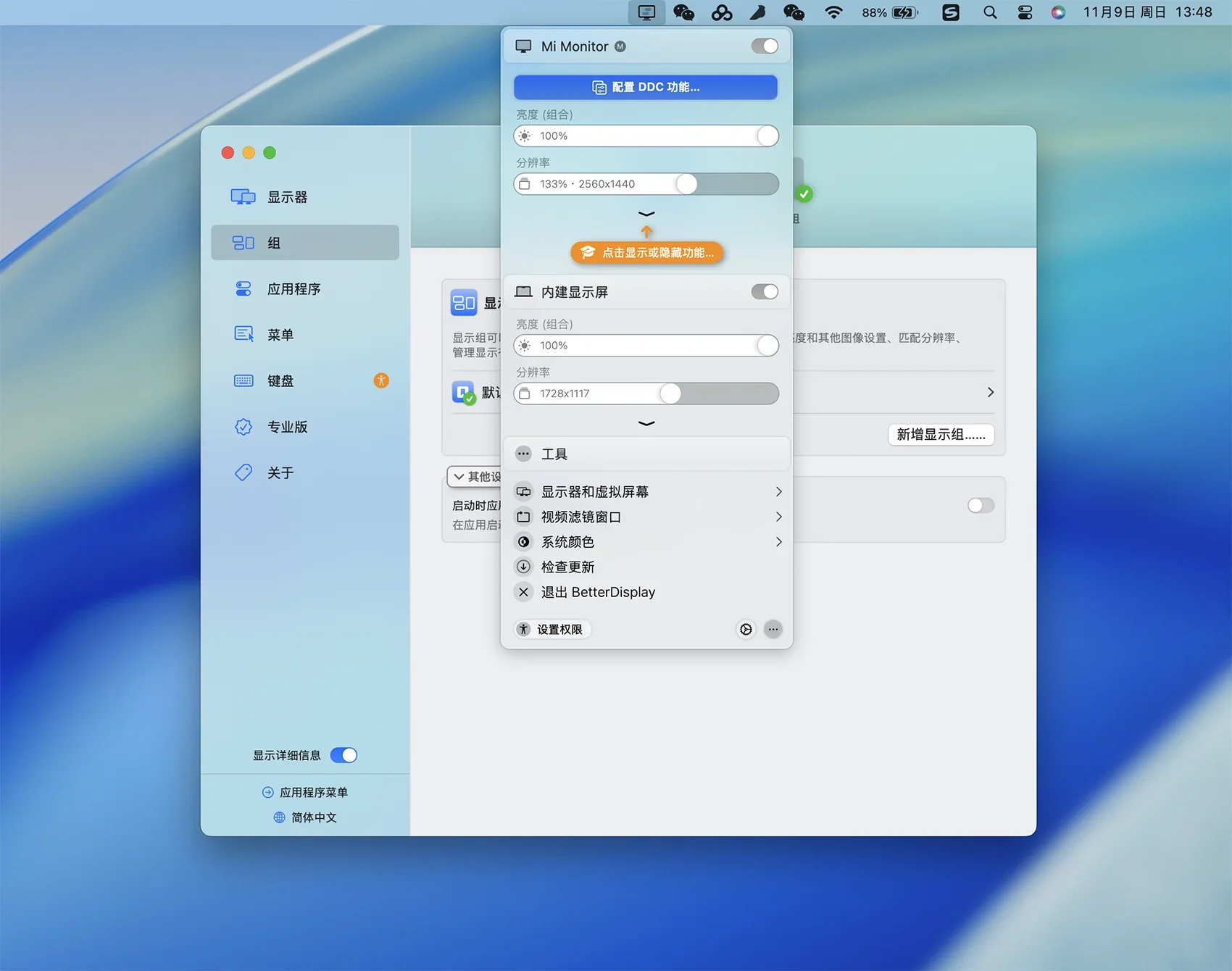Click the Mi Monitor brightness slider
This screenshot has width=1232, height=971.
click(x=646, y=136)
